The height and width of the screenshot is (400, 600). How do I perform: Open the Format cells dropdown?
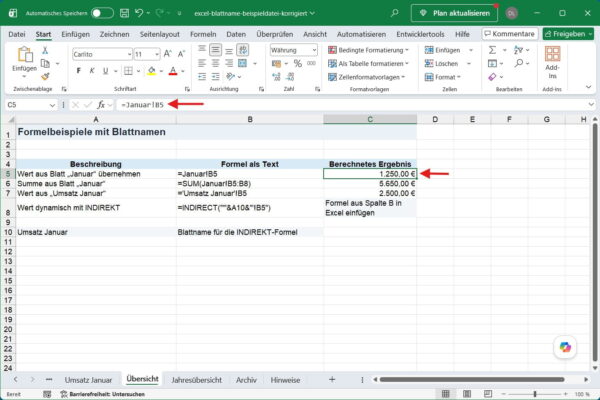tap(442, 77)
